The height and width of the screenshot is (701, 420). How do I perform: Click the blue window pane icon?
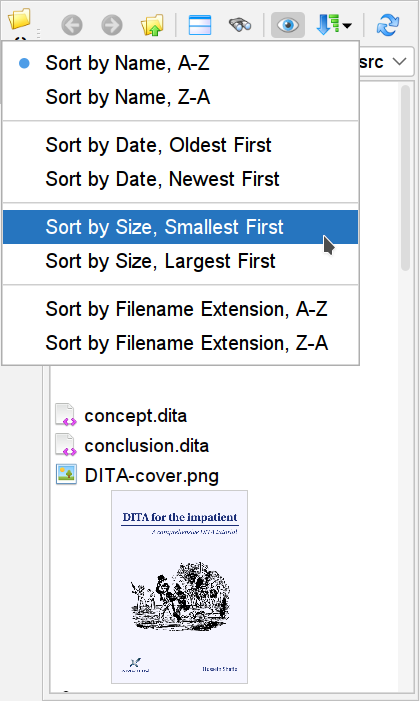200,25
